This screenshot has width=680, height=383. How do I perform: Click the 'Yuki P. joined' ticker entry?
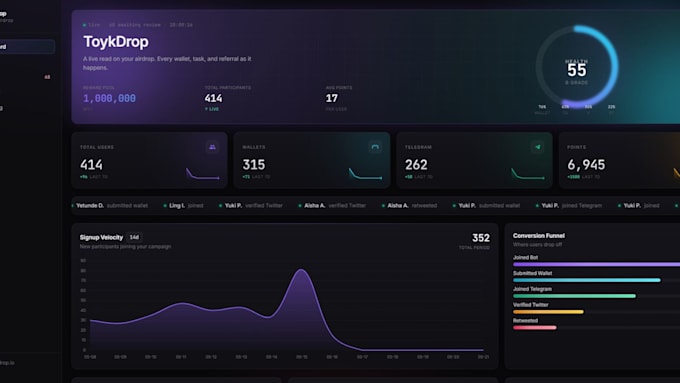[639, 206]
